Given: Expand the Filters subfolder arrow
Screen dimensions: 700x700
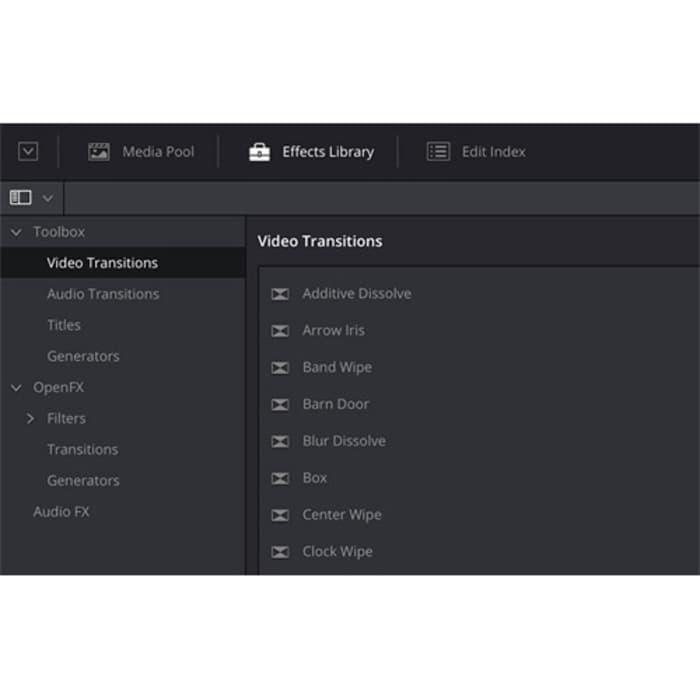Looking at the screenshot, I should [x=30, y=418].
